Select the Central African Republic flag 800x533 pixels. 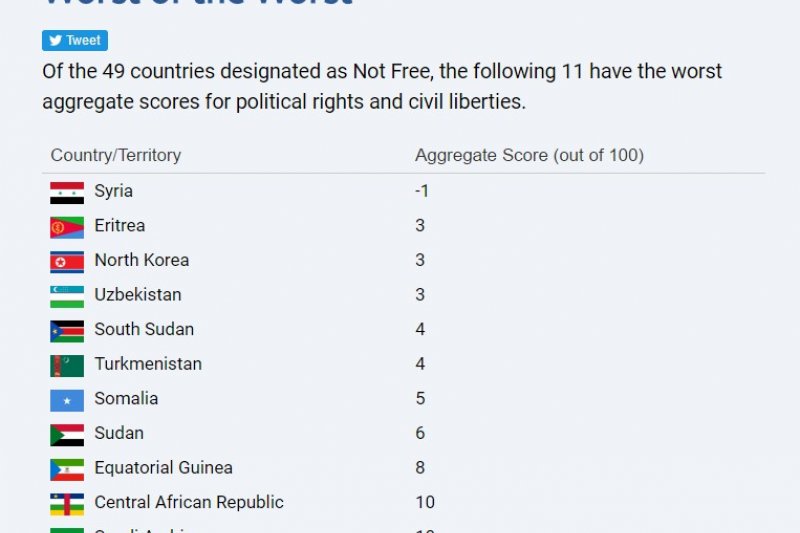point(67,503)
